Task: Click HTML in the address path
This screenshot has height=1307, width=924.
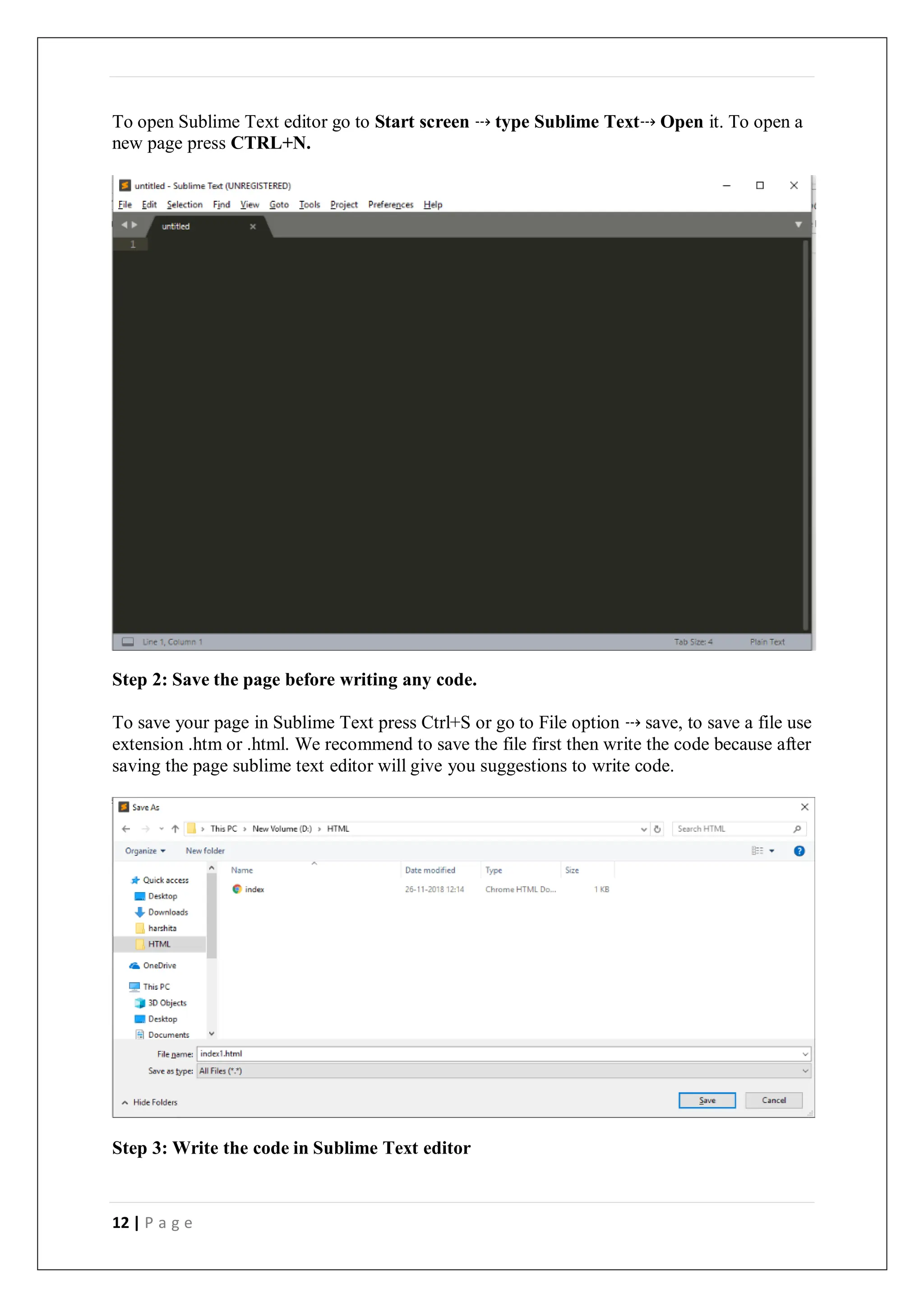Action: [x=338, y=829]
